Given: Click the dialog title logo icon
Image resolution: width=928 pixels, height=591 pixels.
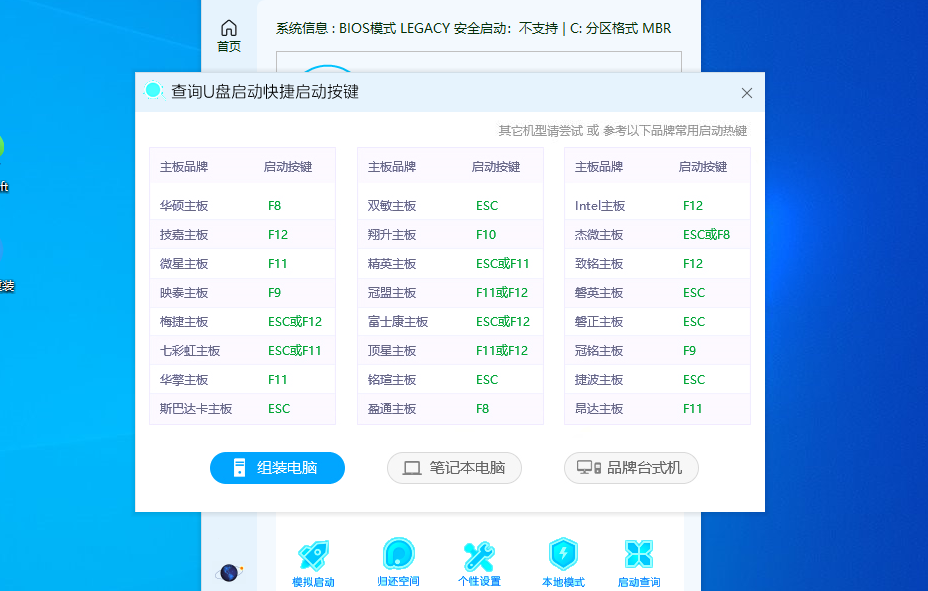Looking at the screenshot, I should [x=153, y=91].
